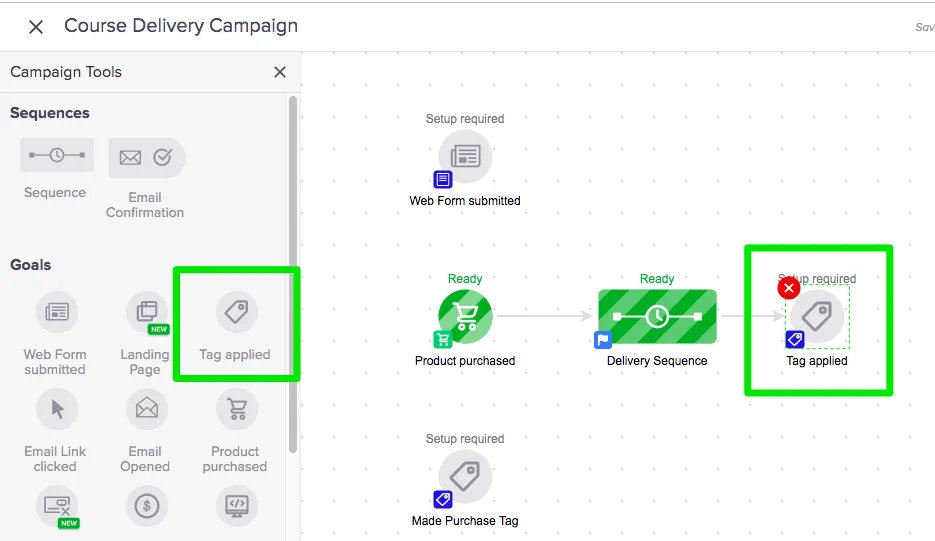This screenshot has width=935, height=541.
Task: Choose the Email Opened goal icon
Action: tap(146, 408)
